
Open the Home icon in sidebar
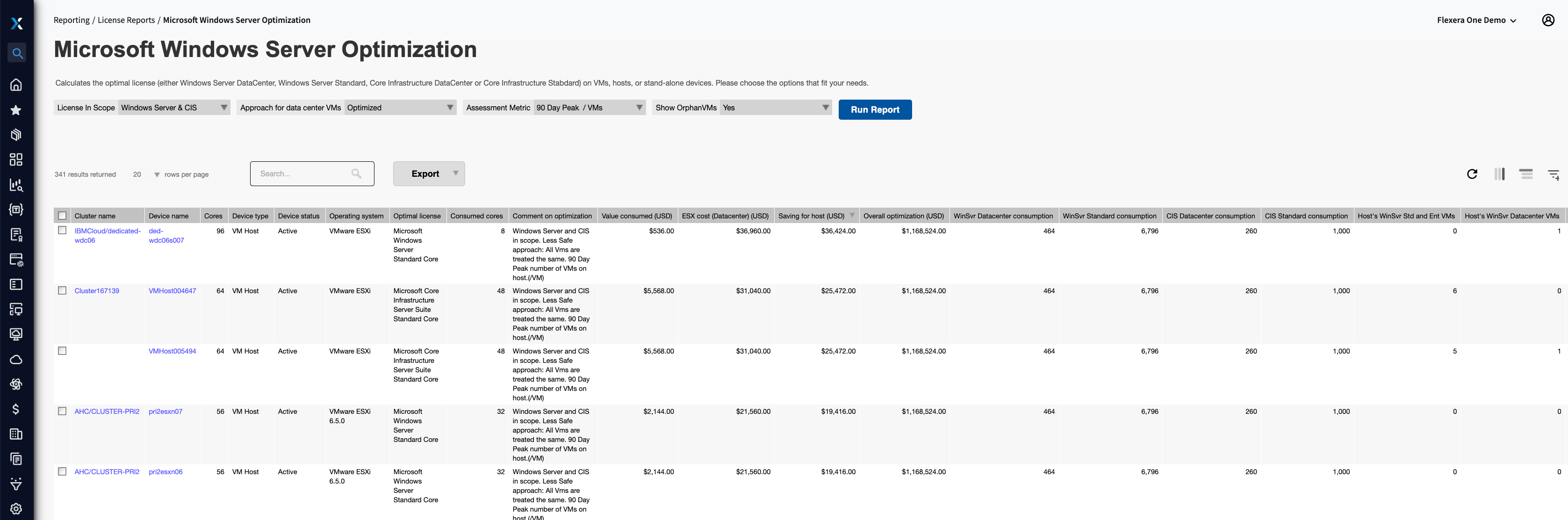coord(16,85)
